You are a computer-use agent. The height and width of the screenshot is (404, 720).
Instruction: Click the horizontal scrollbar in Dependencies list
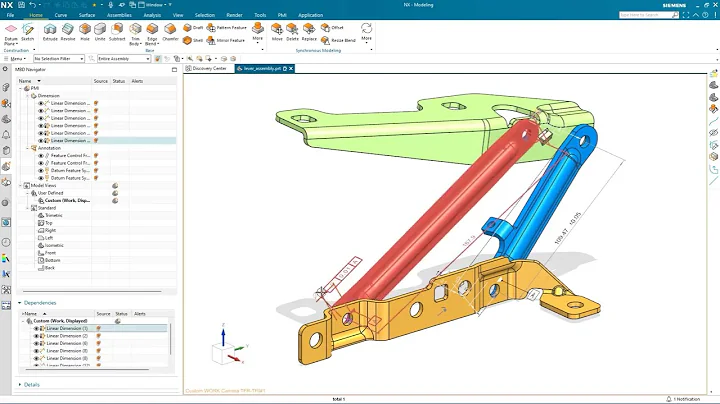coord(87,369)
